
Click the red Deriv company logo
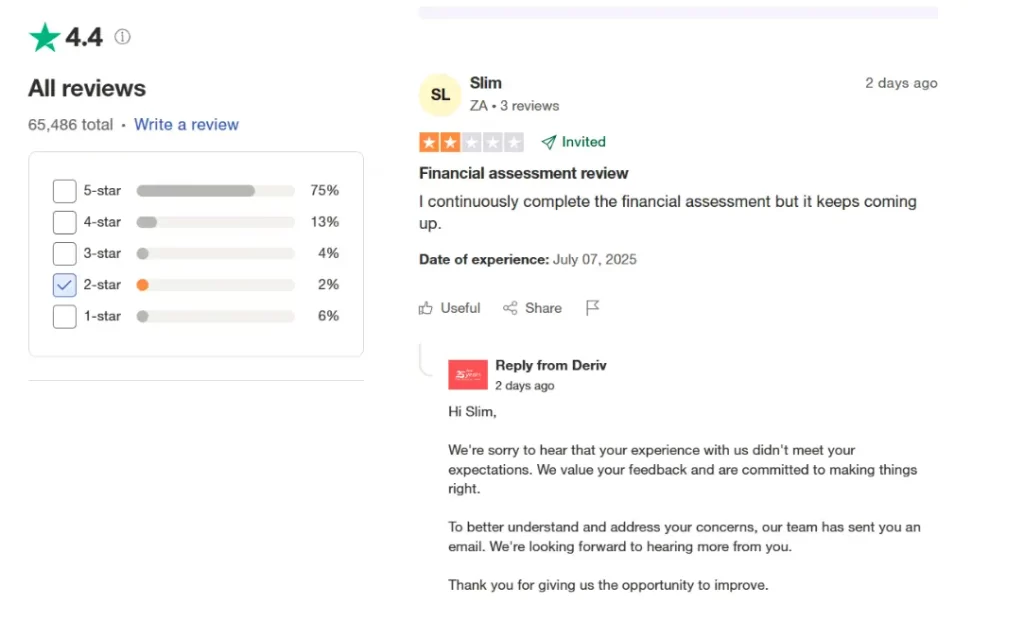tap(468, 375)
